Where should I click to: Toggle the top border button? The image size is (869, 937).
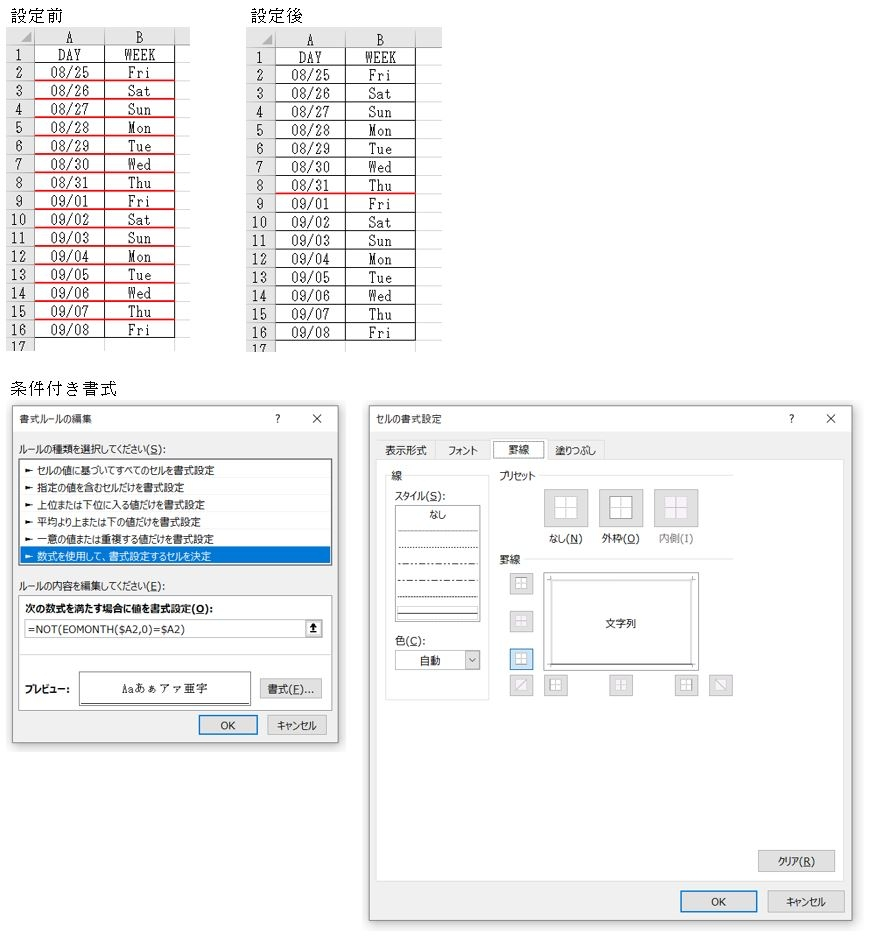[x=521, y=584]
